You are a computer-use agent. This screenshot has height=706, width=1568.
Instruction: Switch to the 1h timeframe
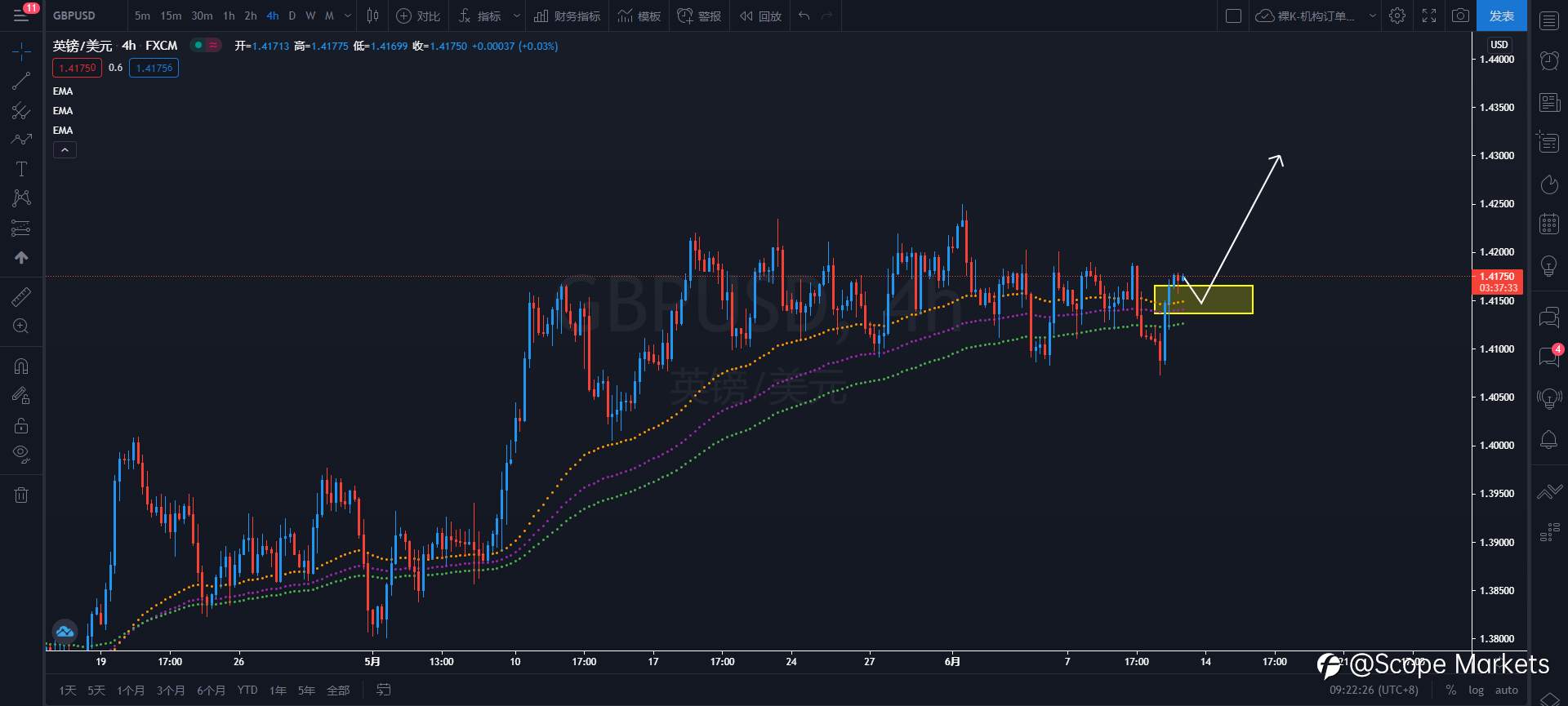coord(229,16)
